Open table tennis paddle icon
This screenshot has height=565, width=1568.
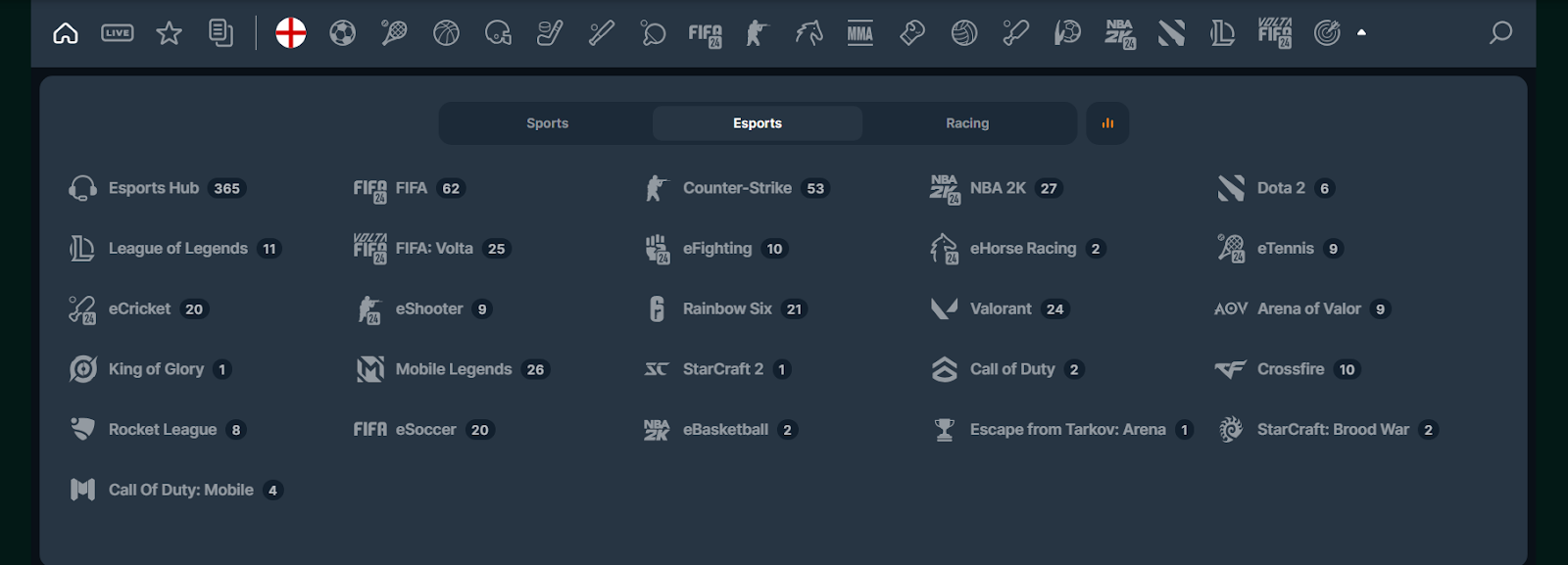tap(653, 33)
